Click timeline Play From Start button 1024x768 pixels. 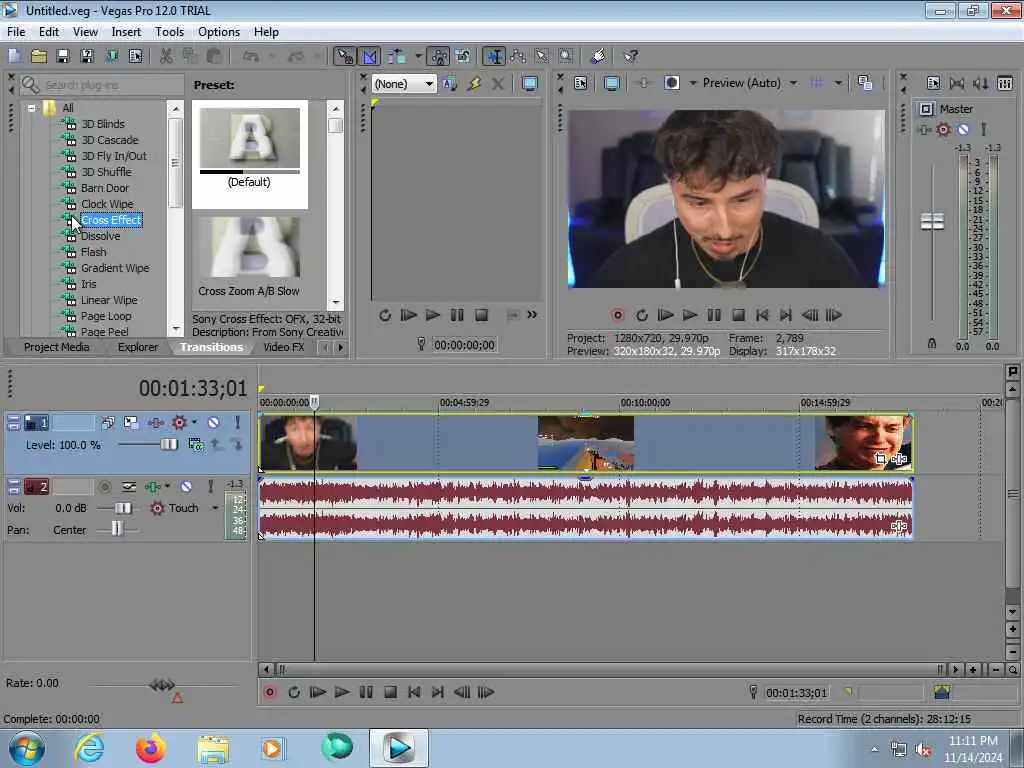(318, 692)
